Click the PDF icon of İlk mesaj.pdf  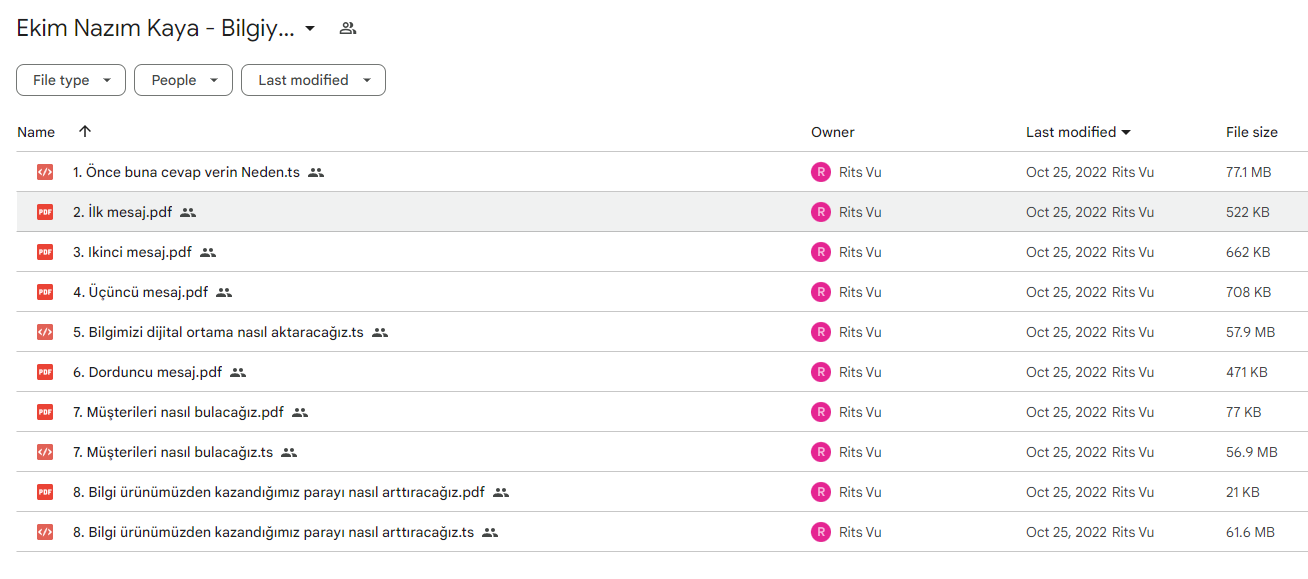click(x=45, y=212)
